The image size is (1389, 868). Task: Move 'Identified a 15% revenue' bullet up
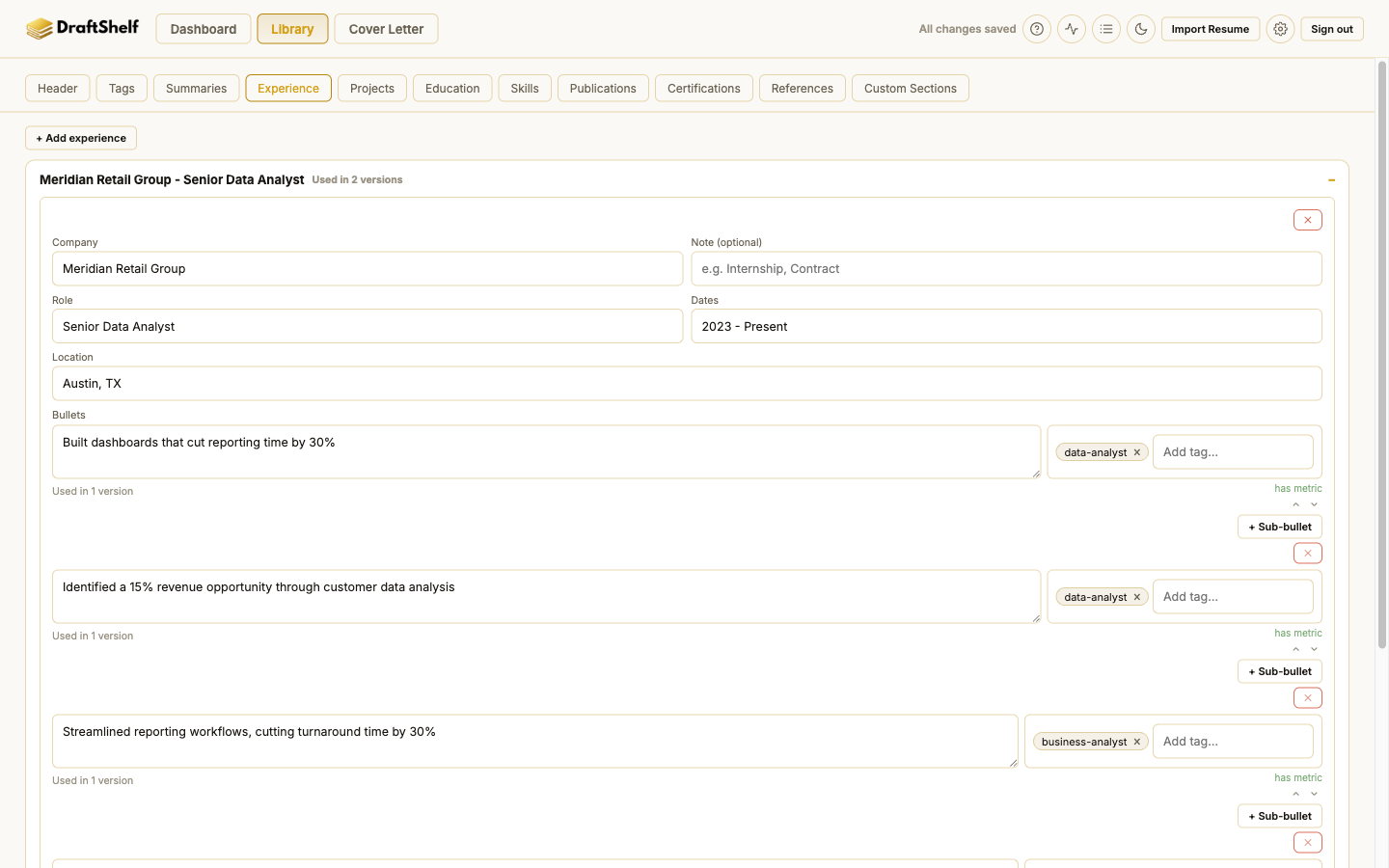pos(1295,649)
